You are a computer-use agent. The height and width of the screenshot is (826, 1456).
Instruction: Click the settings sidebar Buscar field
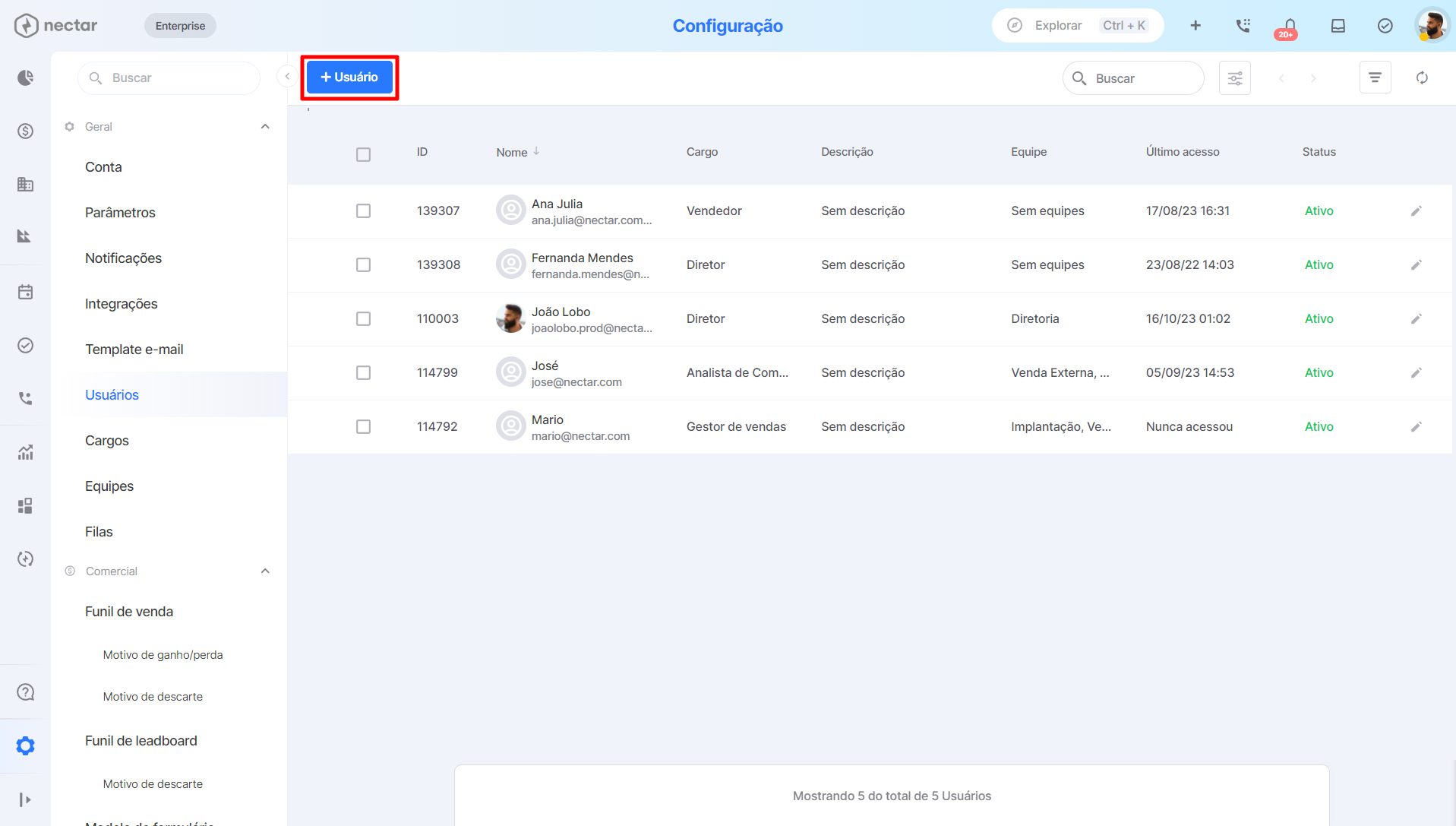pos(169,78)
